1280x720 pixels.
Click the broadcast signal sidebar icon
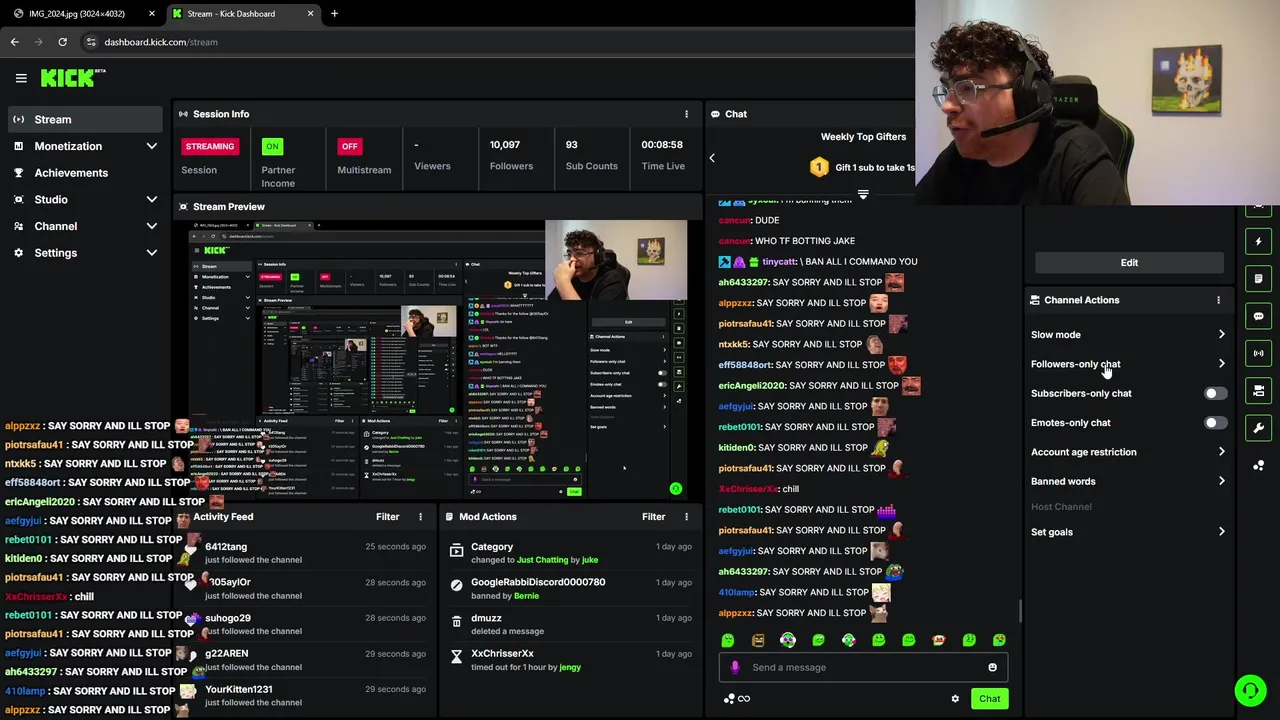click(x=1259, y=353)
